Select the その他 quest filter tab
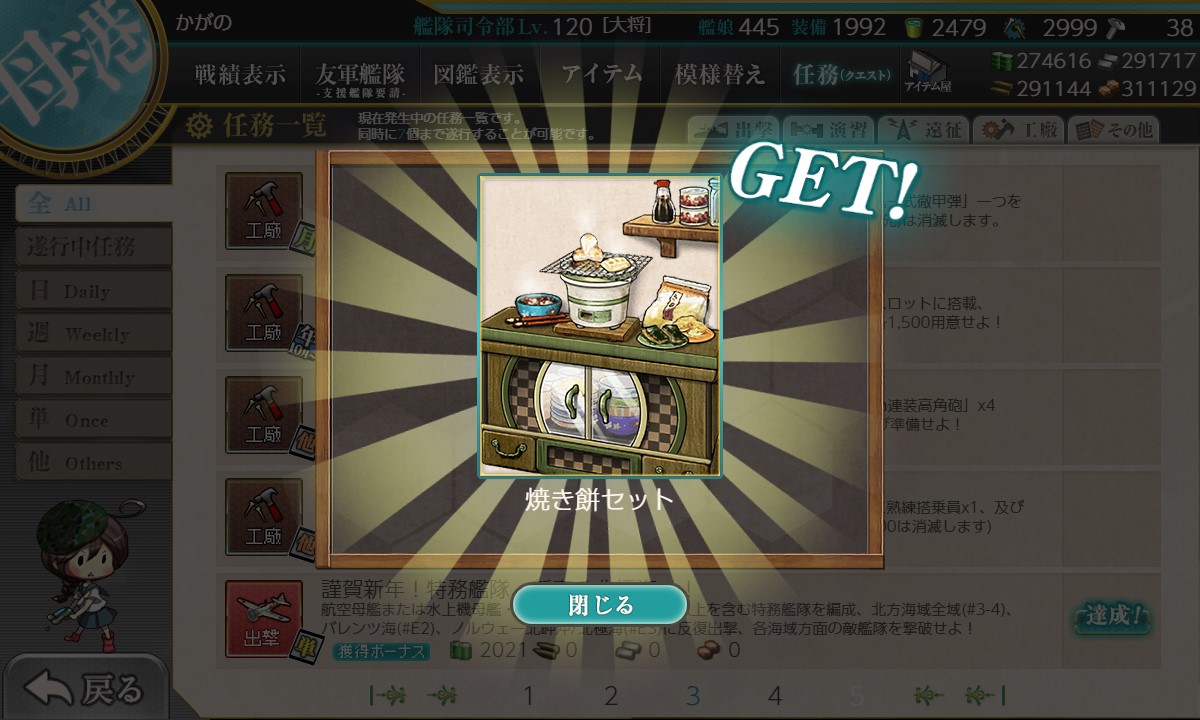Viewport: 1200px width, 720px height. tap(1113, 129)
